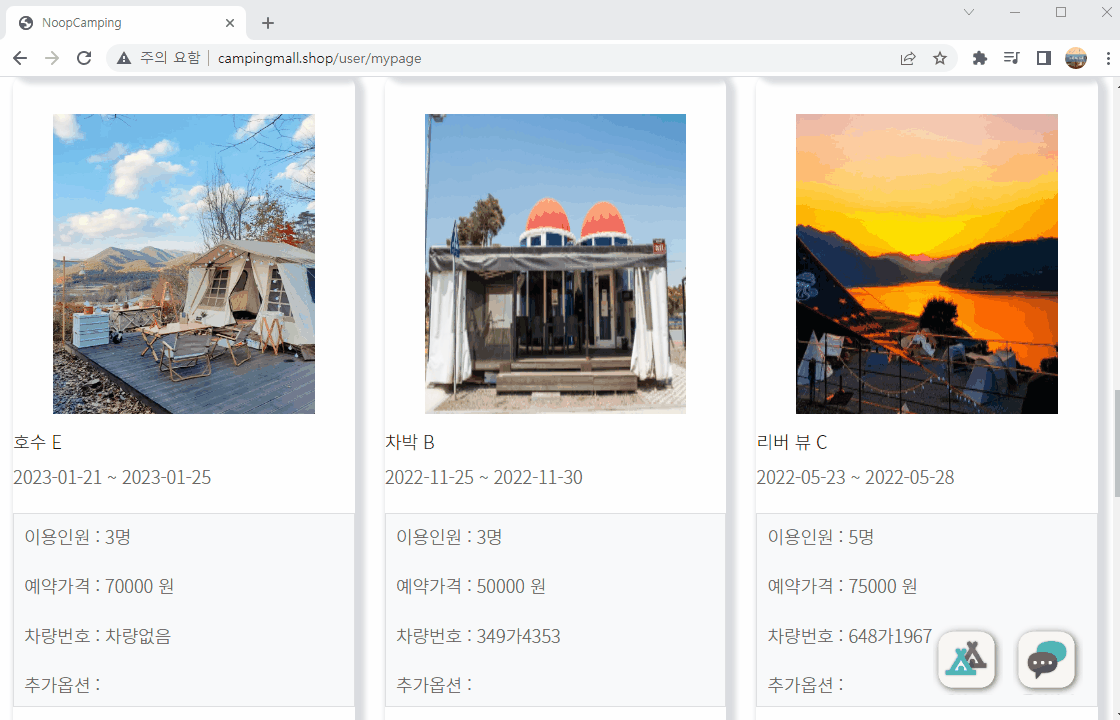Click dates 2023-01-21 ~ 2023-01-25
1120x720 pixels.
coord(112,477)
